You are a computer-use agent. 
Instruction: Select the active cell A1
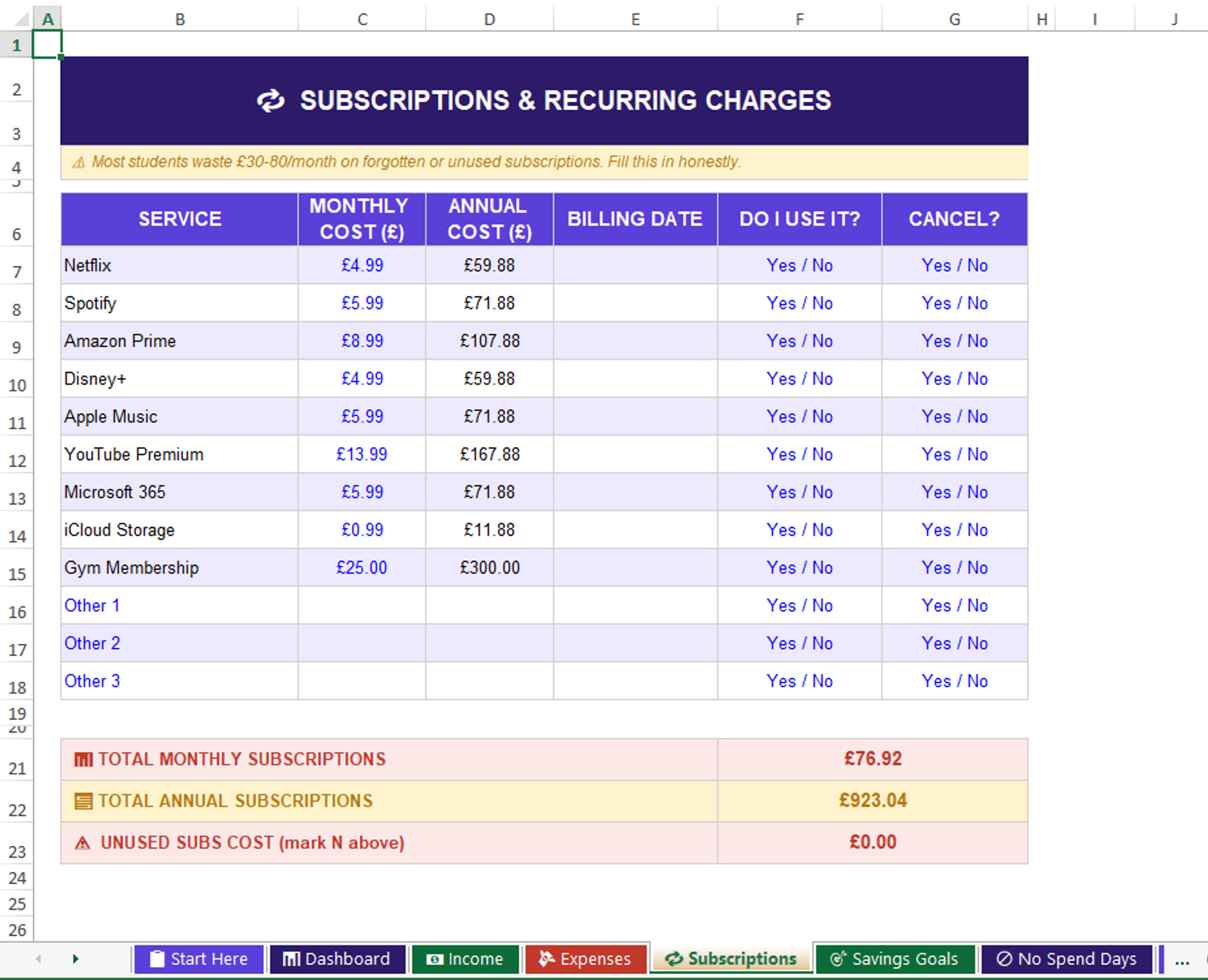coord(47,44)
